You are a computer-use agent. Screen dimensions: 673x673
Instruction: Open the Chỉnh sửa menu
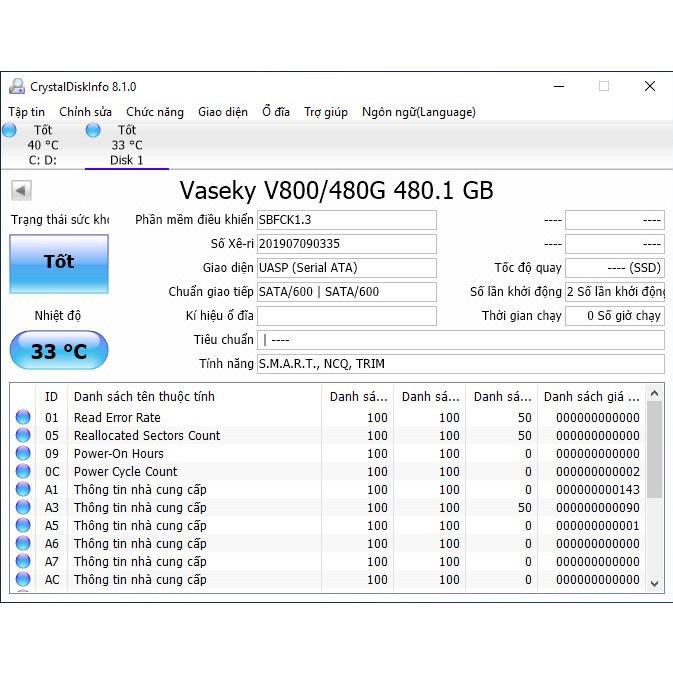(x=85, y=112)
